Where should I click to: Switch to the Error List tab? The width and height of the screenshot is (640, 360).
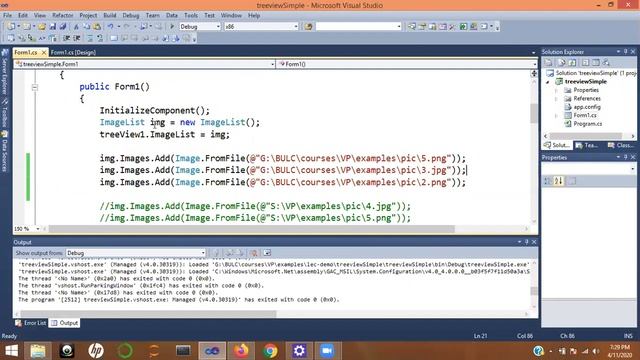pyautogui.click(x=31, y=323)
